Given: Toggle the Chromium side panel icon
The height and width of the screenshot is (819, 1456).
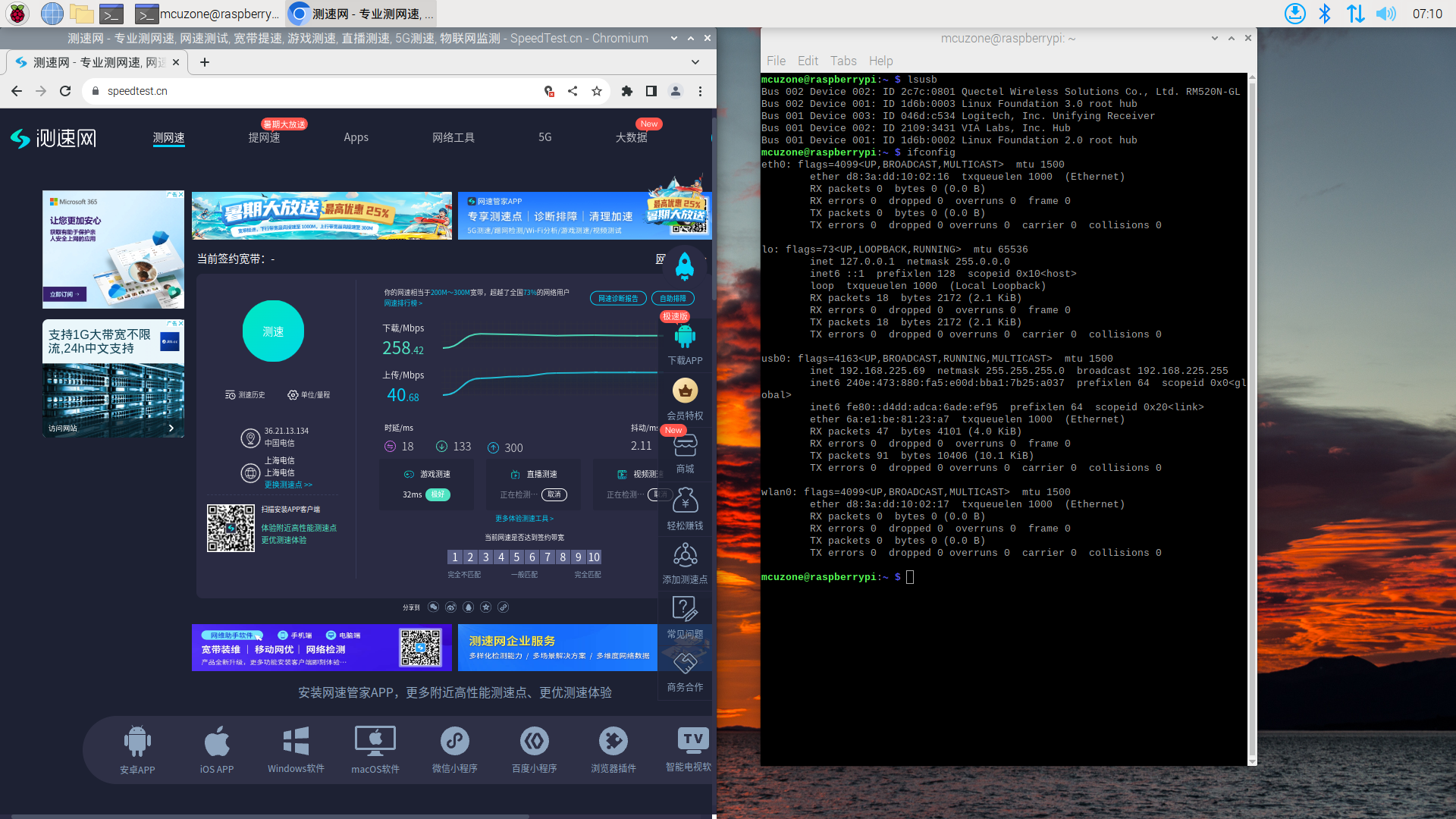Looking at the screenshot, I should (x=651, y=91).
